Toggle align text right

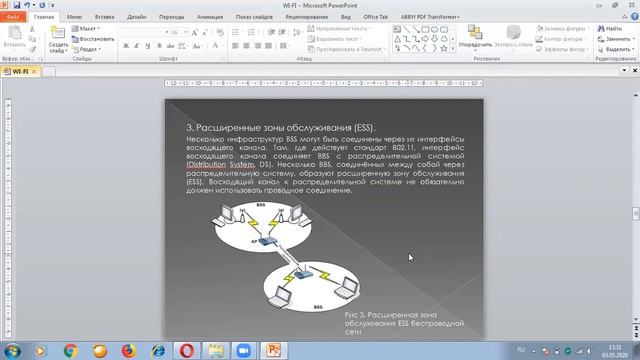click(258, 46)
